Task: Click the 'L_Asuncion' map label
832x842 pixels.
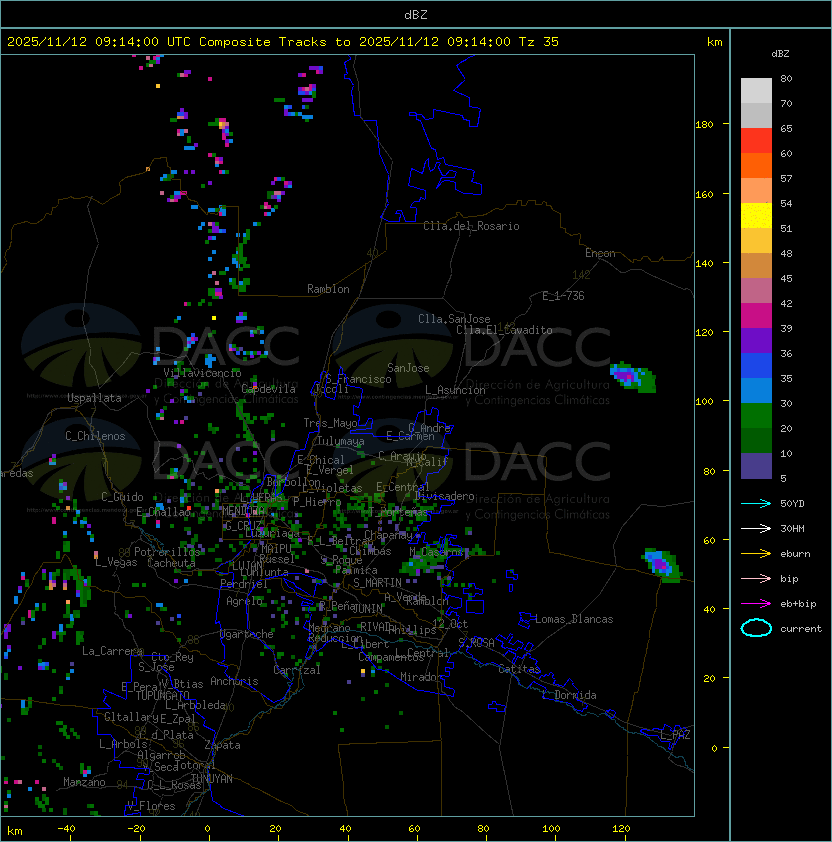Action: click(x=455, y=390)
